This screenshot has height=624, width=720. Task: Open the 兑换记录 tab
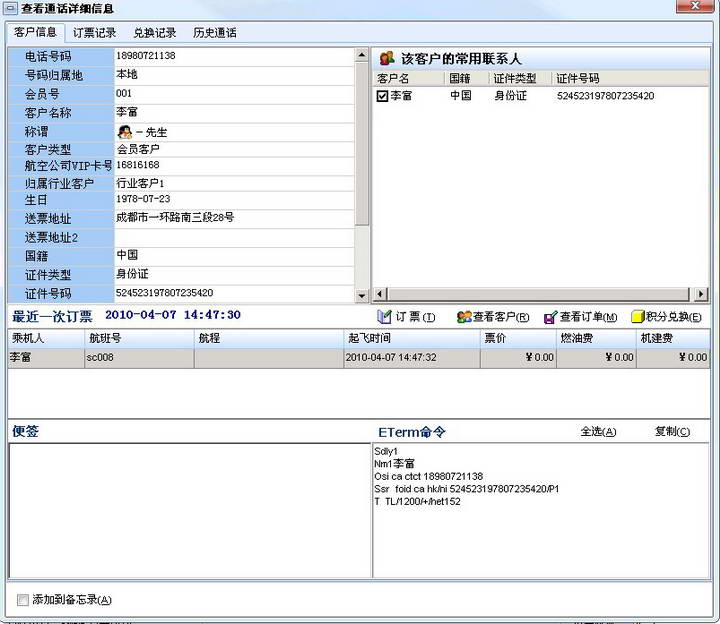click(x=155, y=33)
